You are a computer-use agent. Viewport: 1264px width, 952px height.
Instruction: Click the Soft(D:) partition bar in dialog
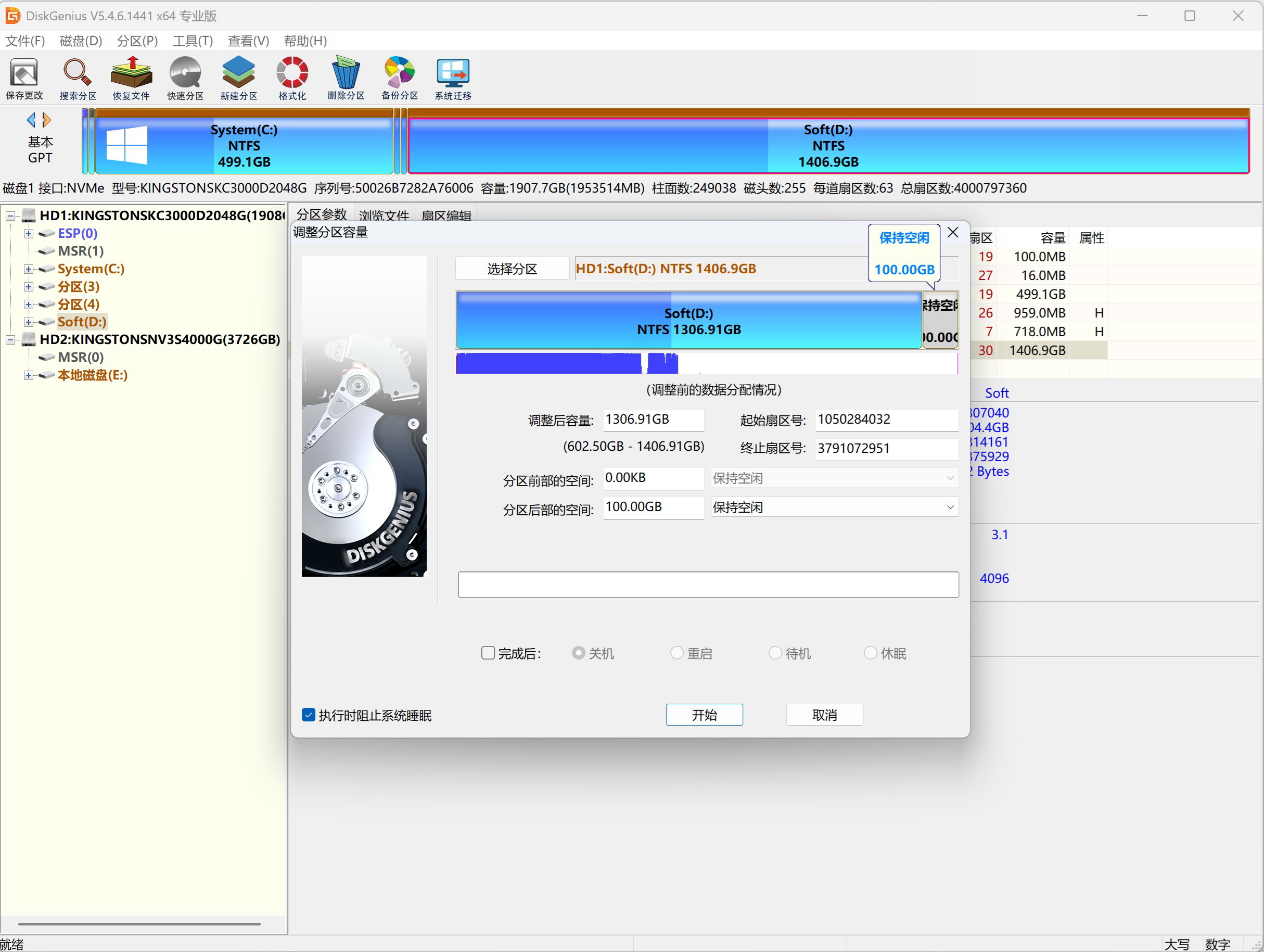(688, 321)
